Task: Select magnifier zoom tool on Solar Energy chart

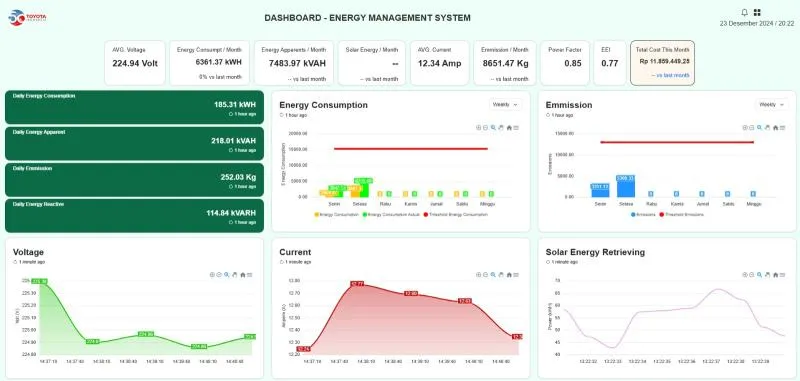Action: click(x=760, y=274)
